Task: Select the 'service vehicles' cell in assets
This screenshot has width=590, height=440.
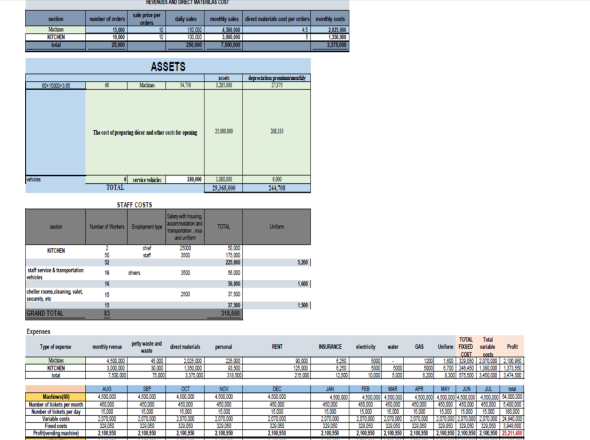Action: point(147,180)
